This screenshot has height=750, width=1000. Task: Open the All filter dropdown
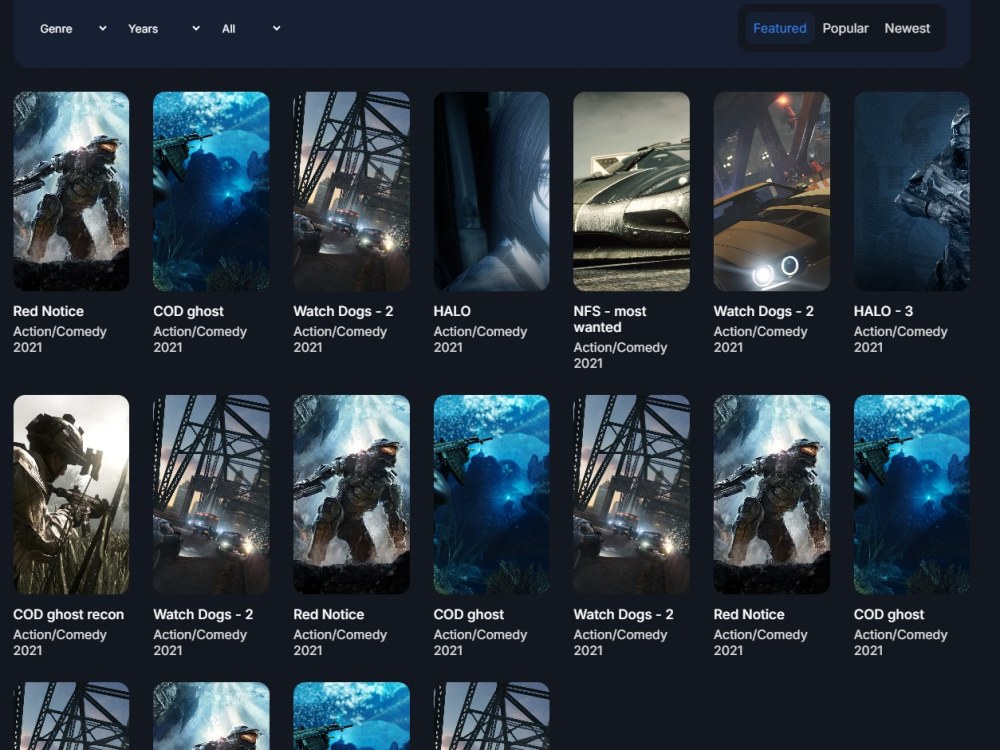click(x=251, y=29)
